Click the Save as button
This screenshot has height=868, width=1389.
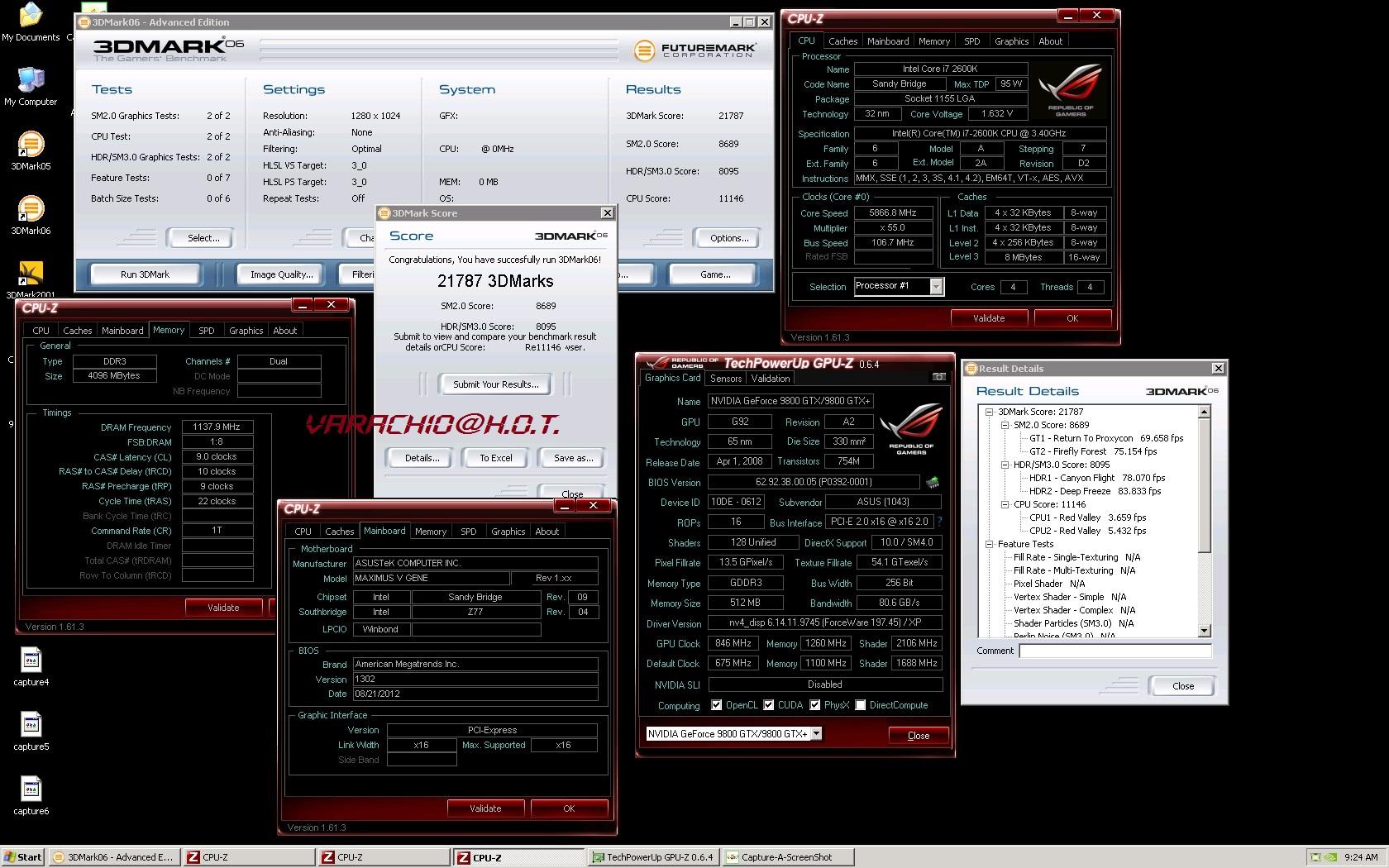573,458
